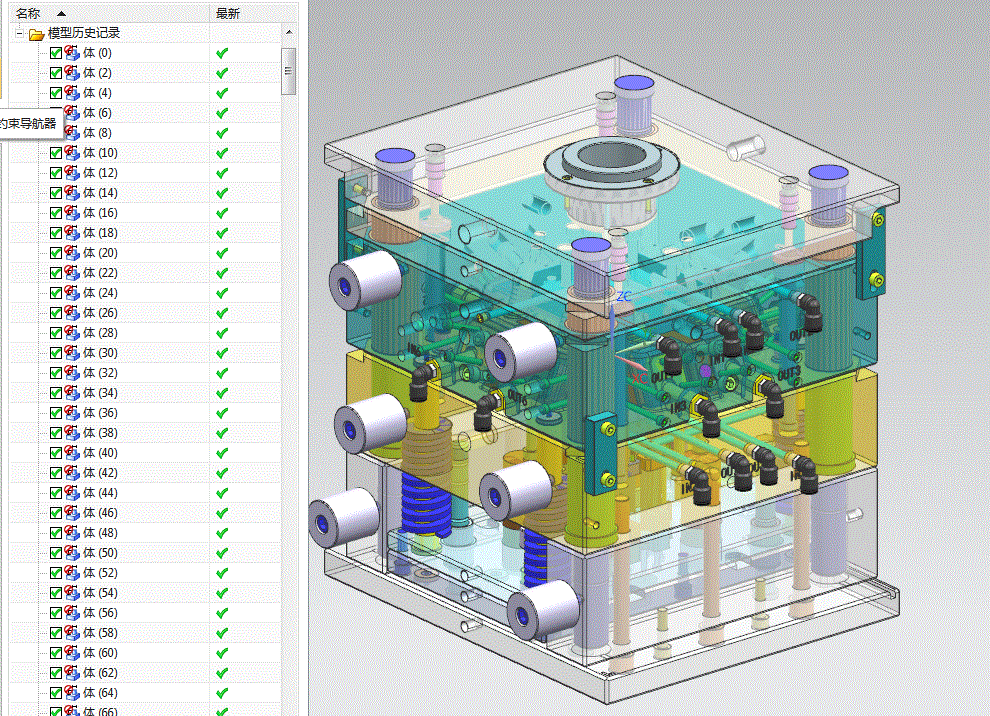The height and width of the screenshot is (716, 990).
Task: Click the body feature icon of 体 (22)
Action: click(x=72, y=273)
